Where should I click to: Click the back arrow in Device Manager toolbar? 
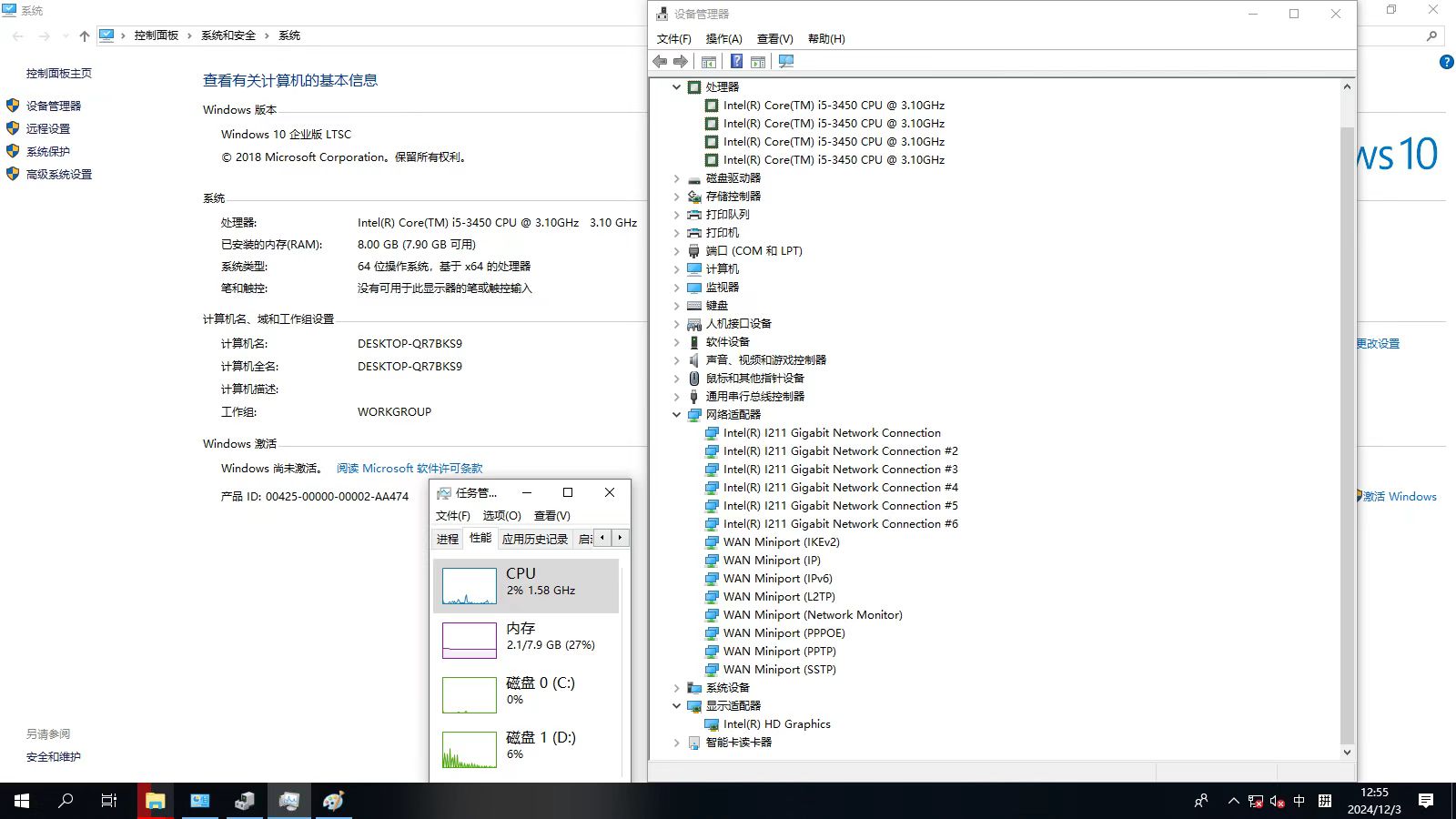[660, 61]
